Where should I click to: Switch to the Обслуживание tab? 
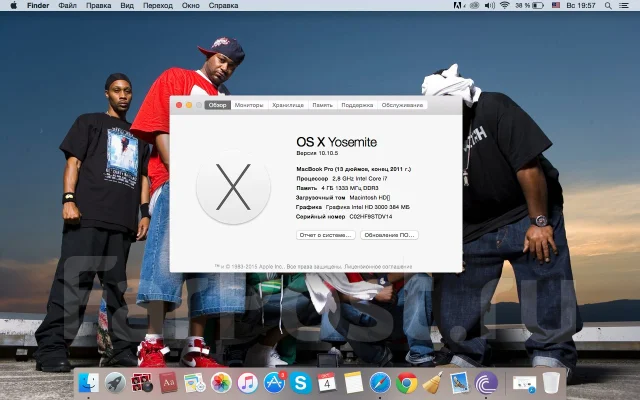(x=402, y=105)
